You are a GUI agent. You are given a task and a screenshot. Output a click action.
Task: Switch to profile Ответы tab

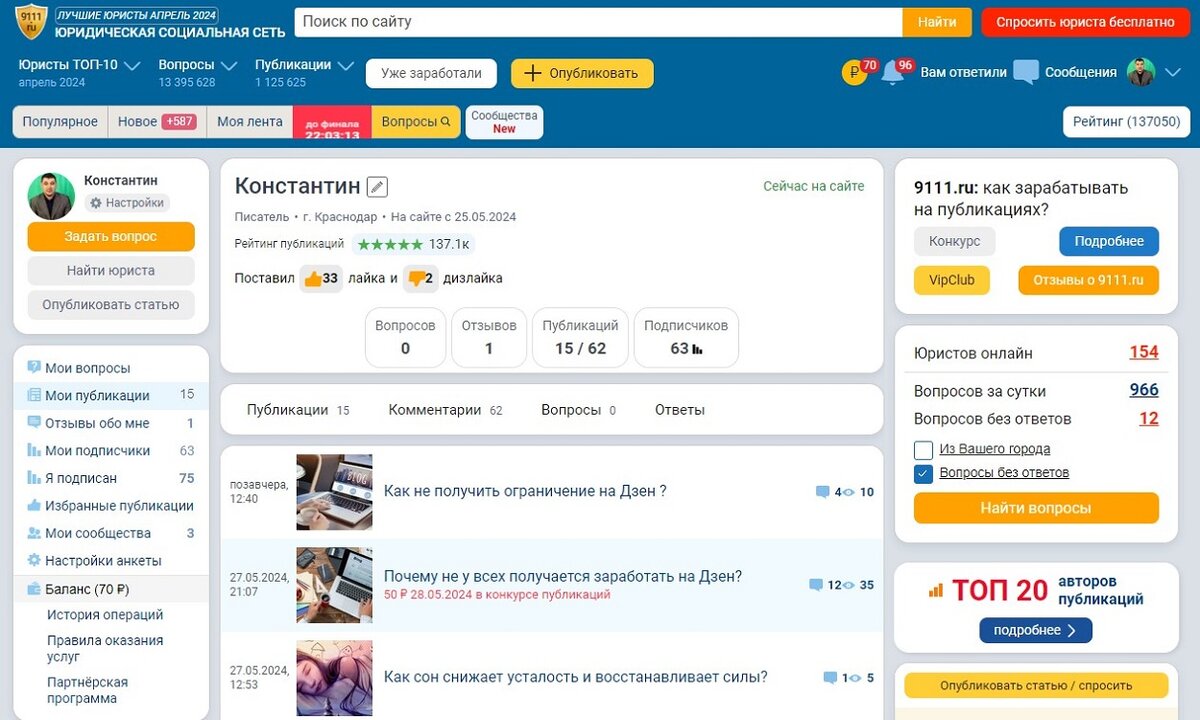tap(680, 410)
